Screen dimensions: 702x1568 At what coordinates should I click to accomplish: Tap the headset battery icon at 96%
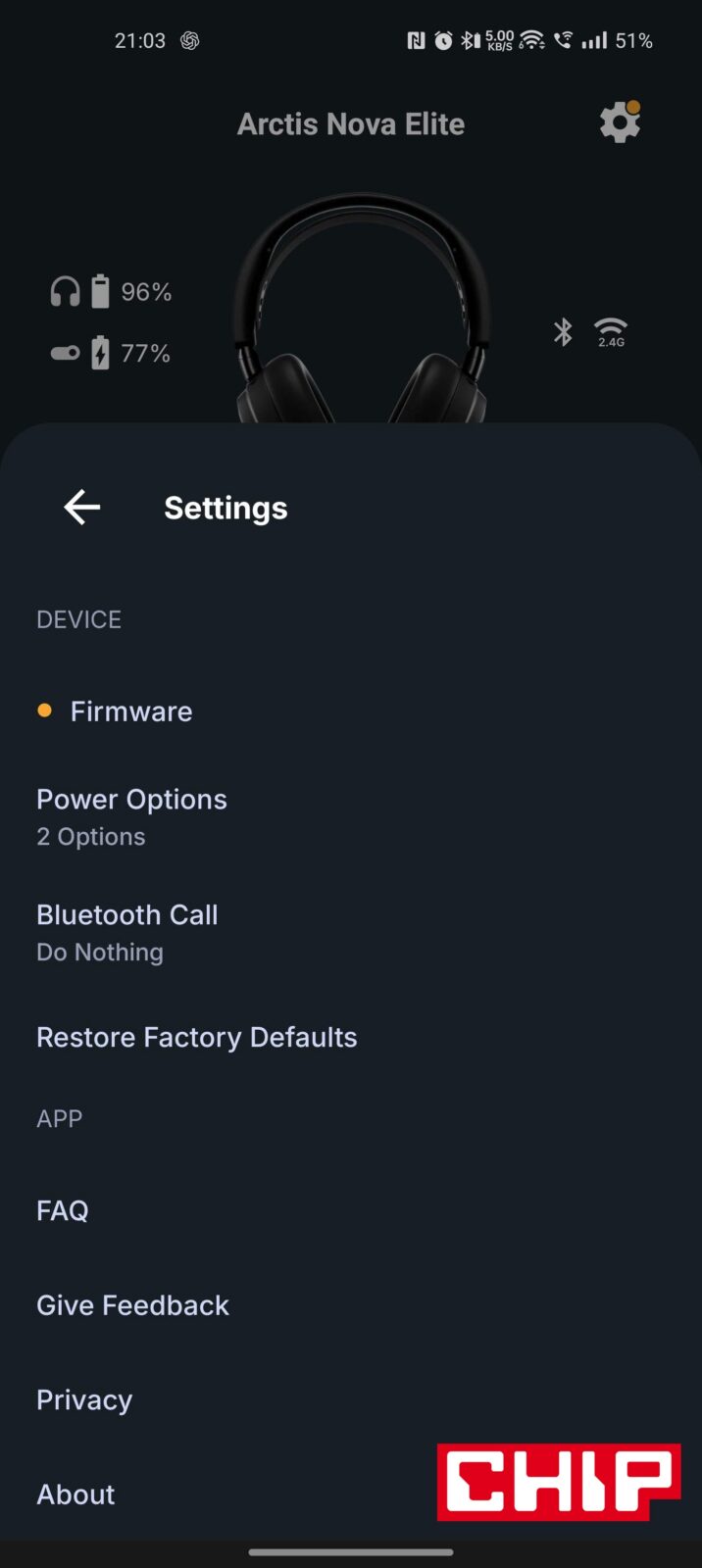[100, 291]
